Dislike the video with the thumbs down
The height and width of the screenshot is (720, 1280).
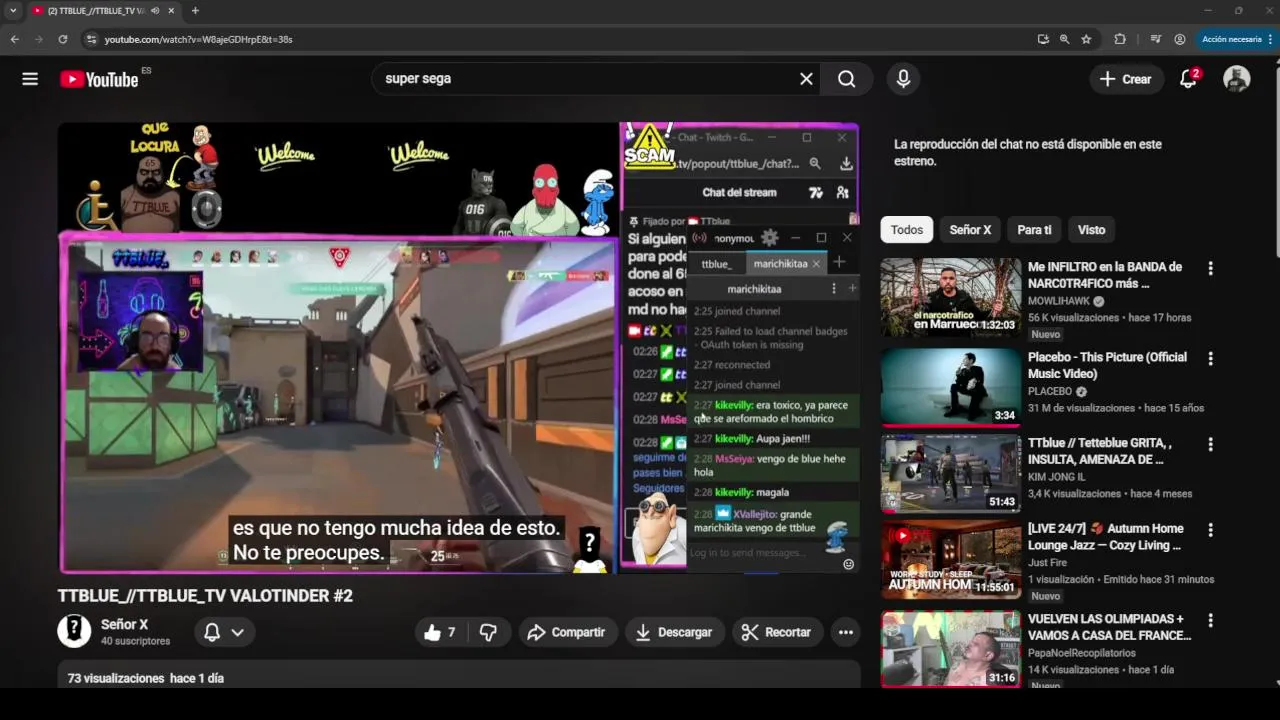(x=488, y=632)
